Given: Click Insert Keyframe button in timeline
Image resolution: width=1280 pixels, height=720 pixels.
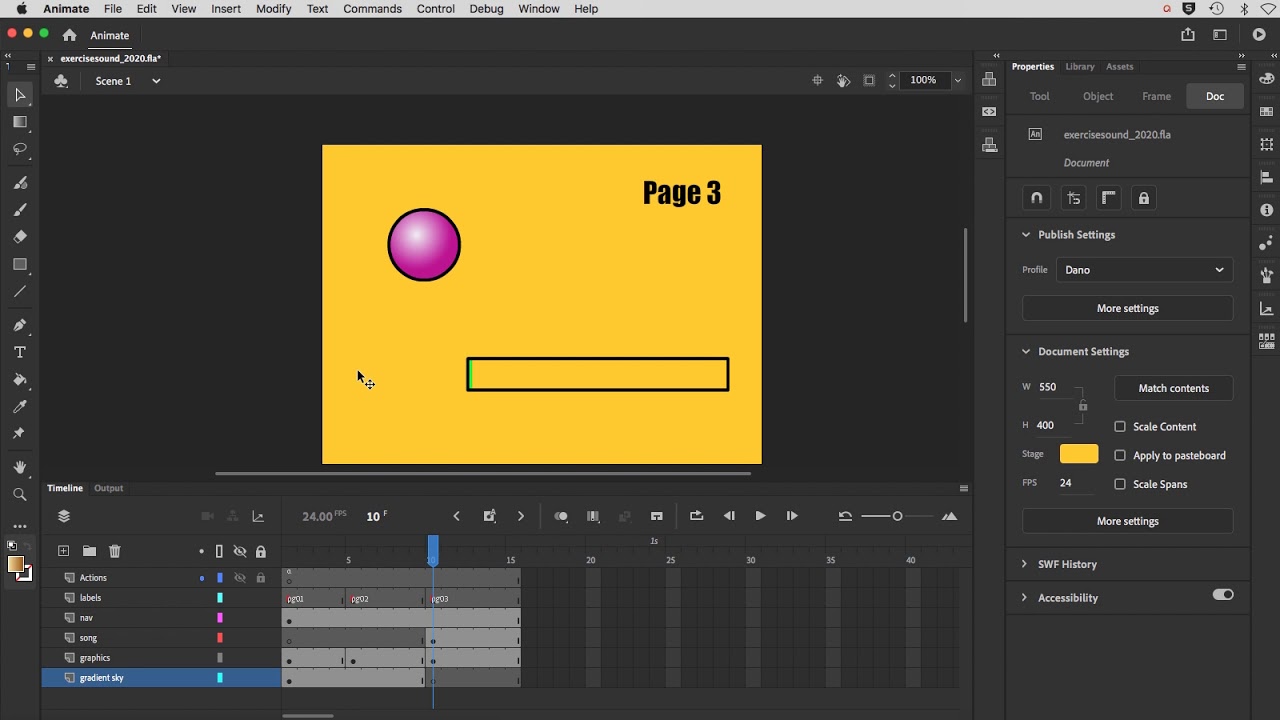Looking at the screenshot, I should pyautogui.click(x=489, y=516).
